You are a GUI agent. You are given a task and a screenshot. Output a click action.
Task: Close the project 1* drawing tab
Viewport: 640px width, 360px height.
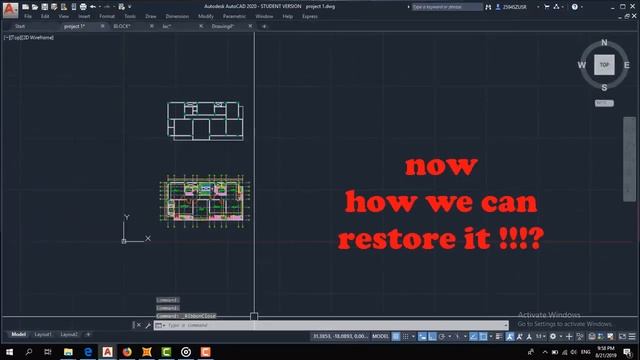102,26
